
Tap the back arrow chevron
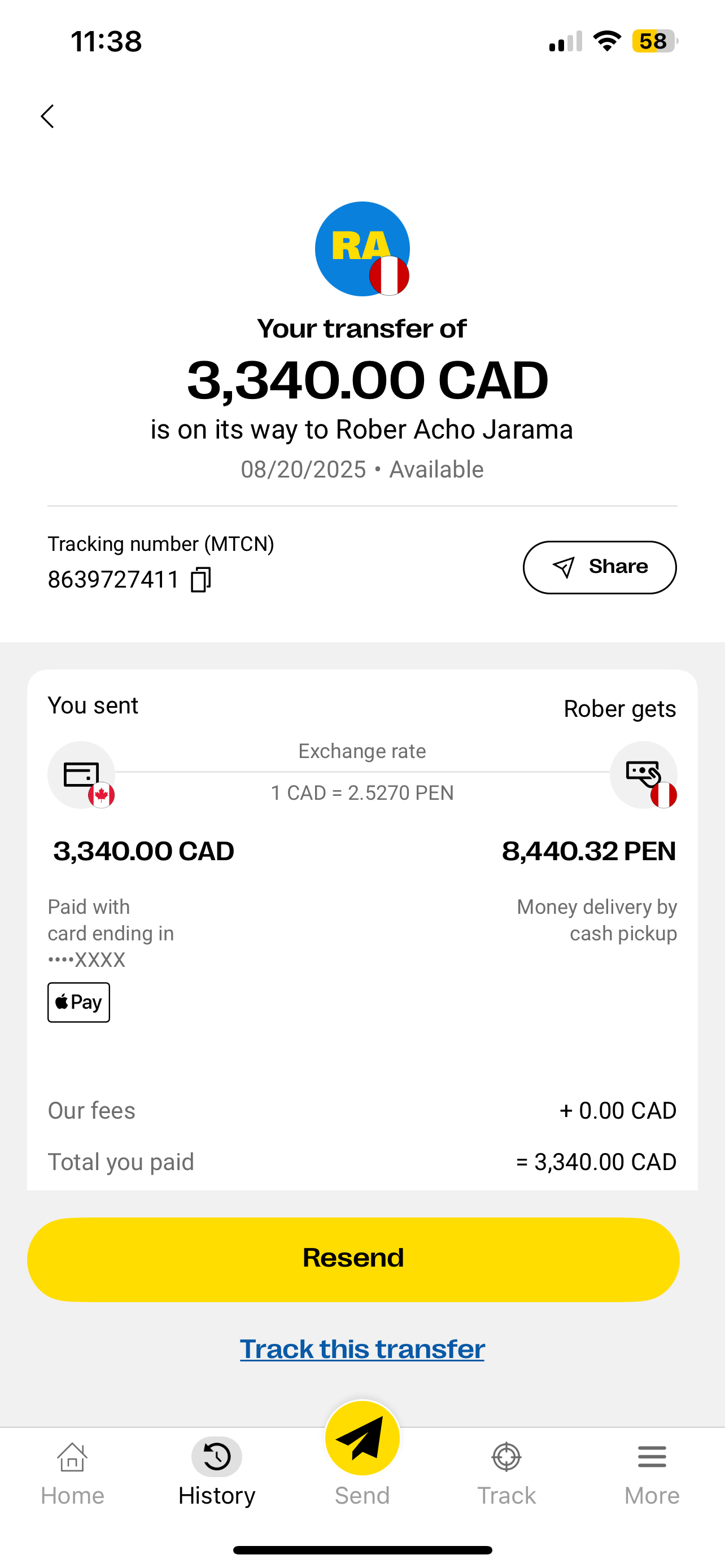coord(47,116)
